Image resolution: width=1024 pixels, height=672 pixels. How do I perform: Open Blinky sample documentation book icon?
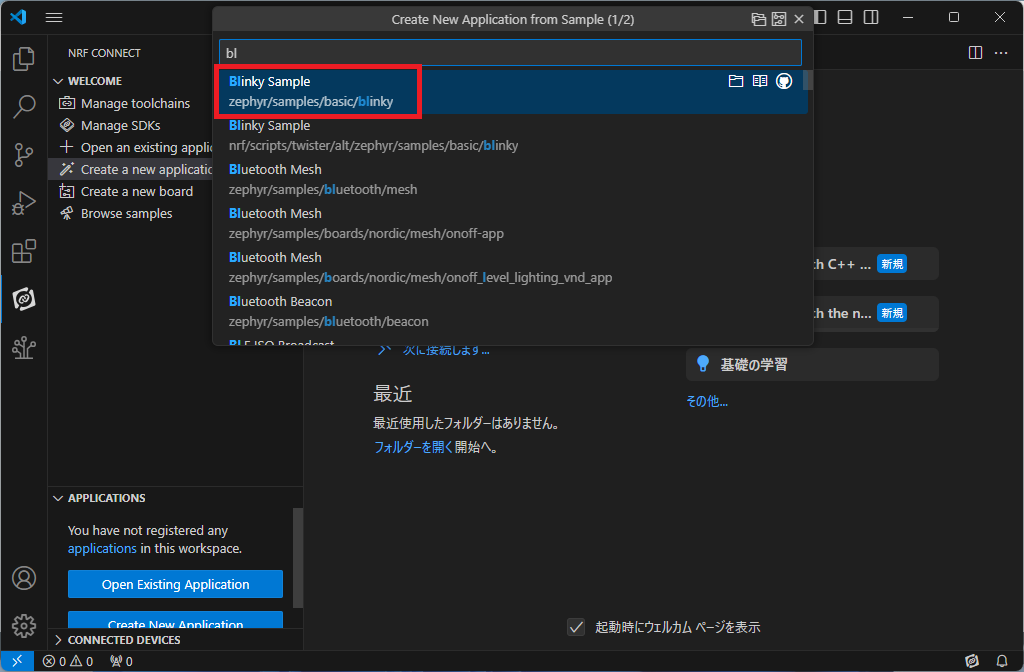[x=760, y=81]
